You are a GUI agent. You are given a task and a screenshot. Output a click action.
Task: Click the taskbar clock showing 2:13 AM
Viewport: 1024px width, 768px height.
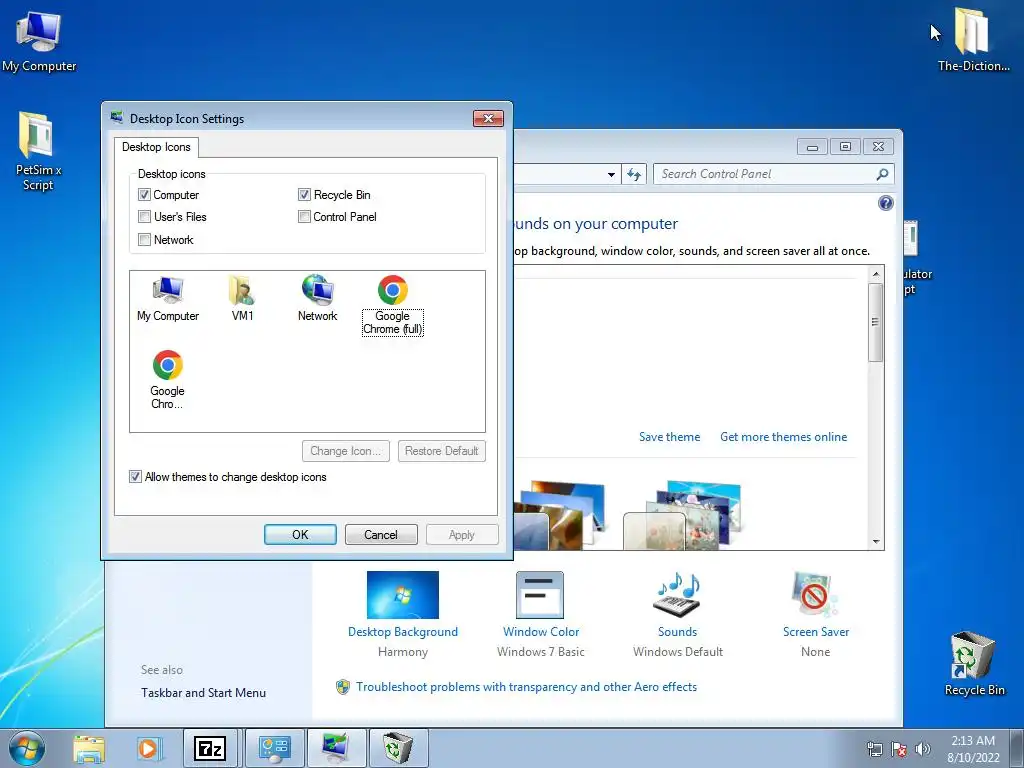[x=973, y=749]
